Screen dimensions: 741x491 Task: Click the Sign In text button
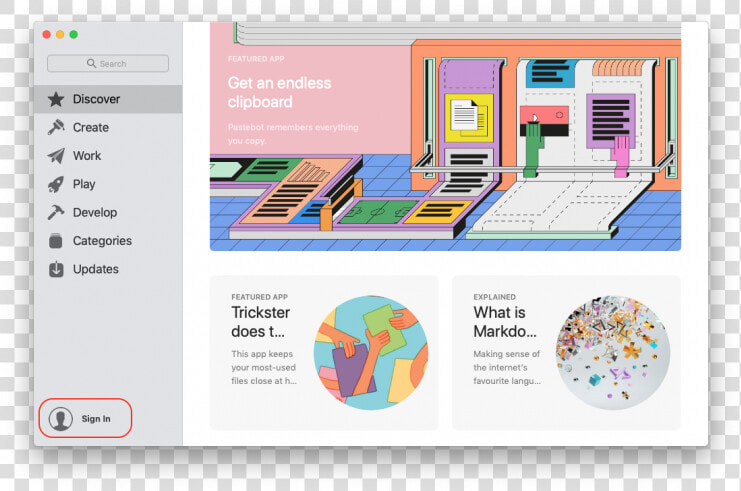96,419
